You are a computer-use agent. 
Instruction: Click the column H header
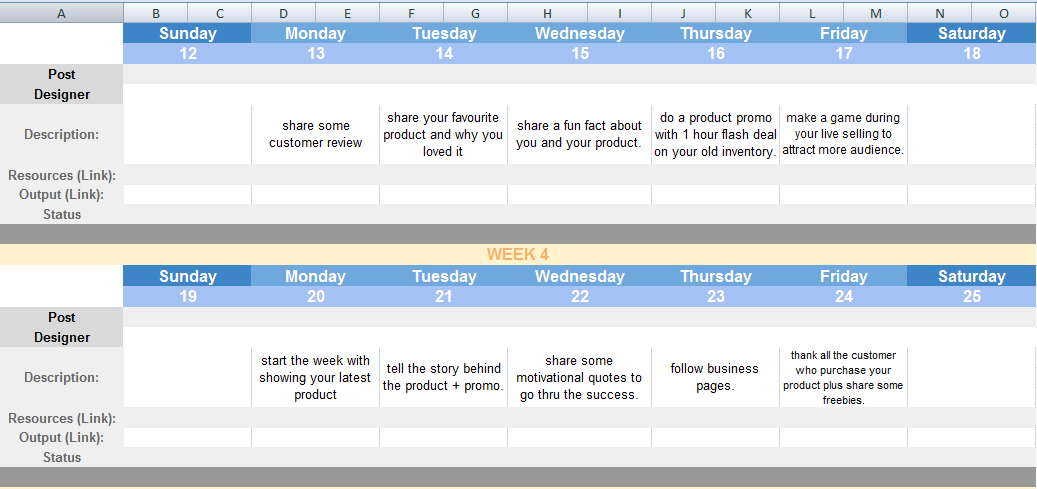547,12
